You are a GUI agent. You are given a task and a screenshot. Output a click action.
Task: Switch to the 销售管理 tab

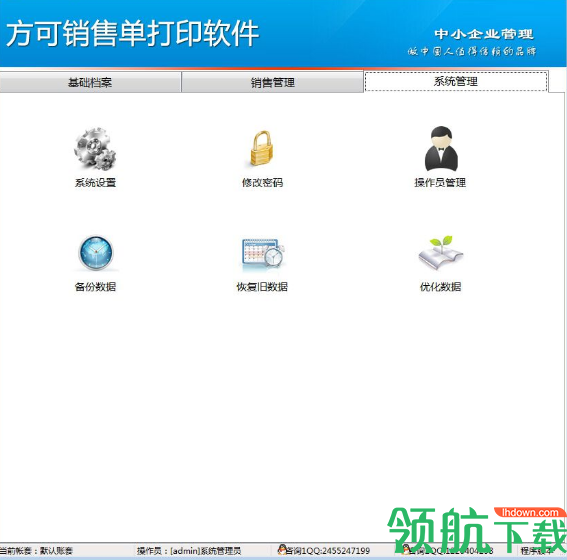pos(273,82)
